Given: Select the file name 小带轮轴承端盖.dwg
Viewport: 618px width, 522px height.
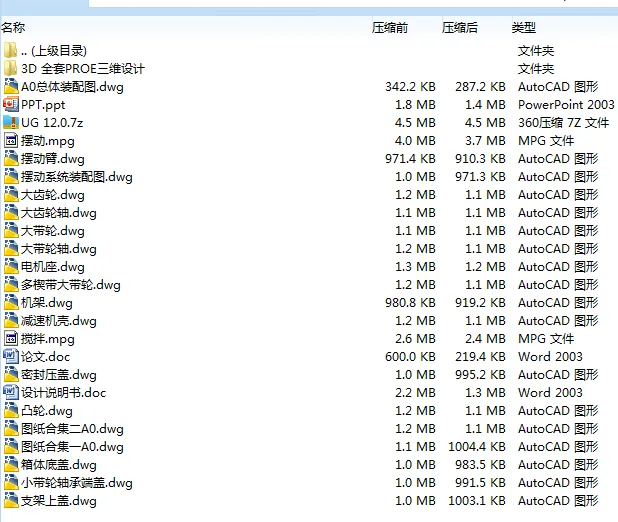Looking at the screenshot, I should click(77, 483).
